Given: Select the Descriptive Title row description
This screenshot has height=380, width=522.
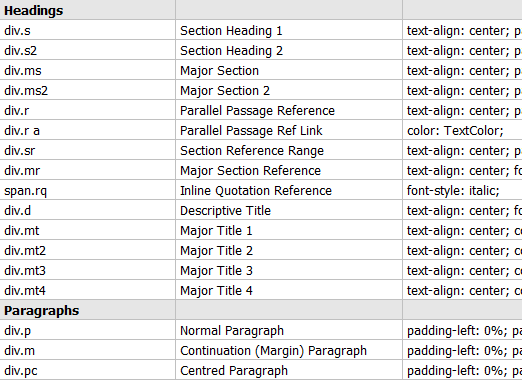Looking at the screenshot, I should [289, 210].
